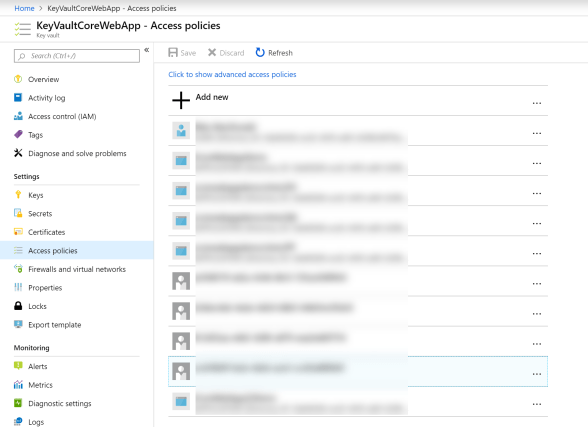The image size is (588, 427).
Task: Open Firewalls and virtual networks item
Action: coord(77,269)
